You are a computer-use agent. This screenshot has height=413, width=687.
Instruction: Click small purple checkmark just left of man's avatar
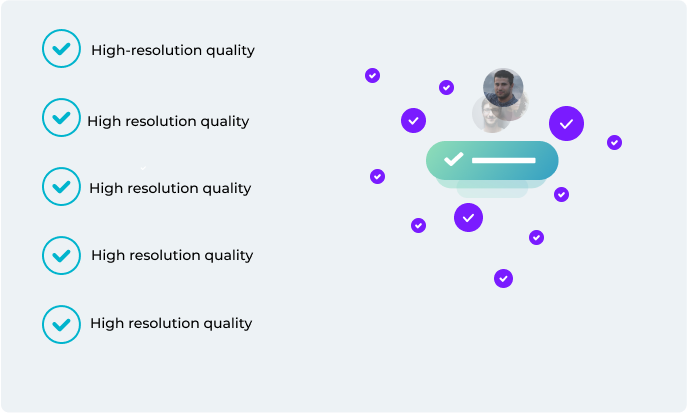point(446,88)
